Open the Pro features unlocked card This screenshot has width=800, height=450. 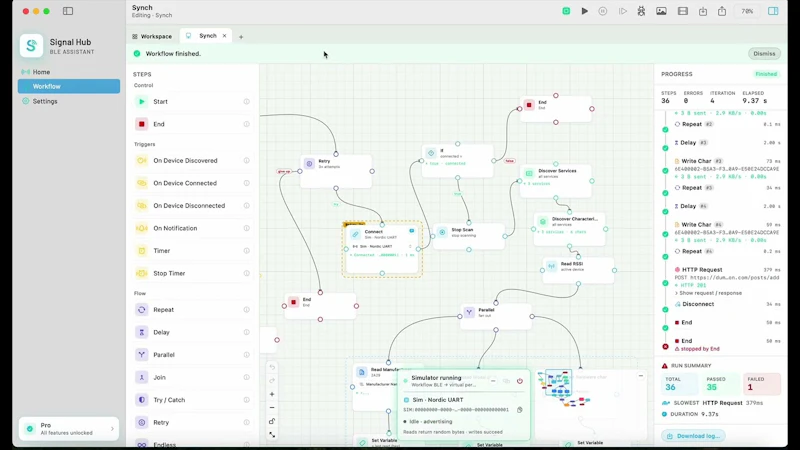69,429
